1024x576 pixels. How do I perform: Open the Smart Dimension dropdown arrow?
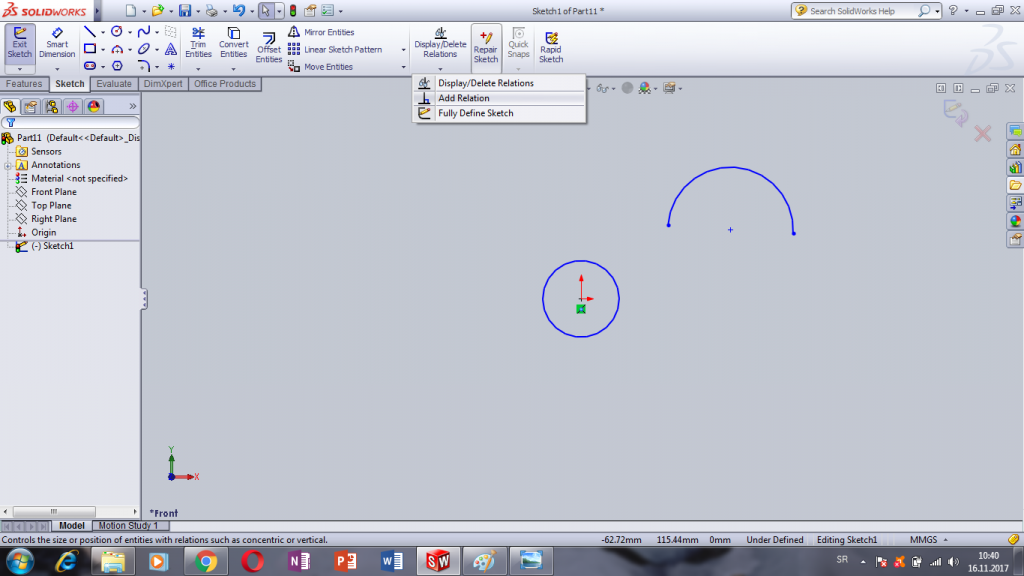pos(57,69)
